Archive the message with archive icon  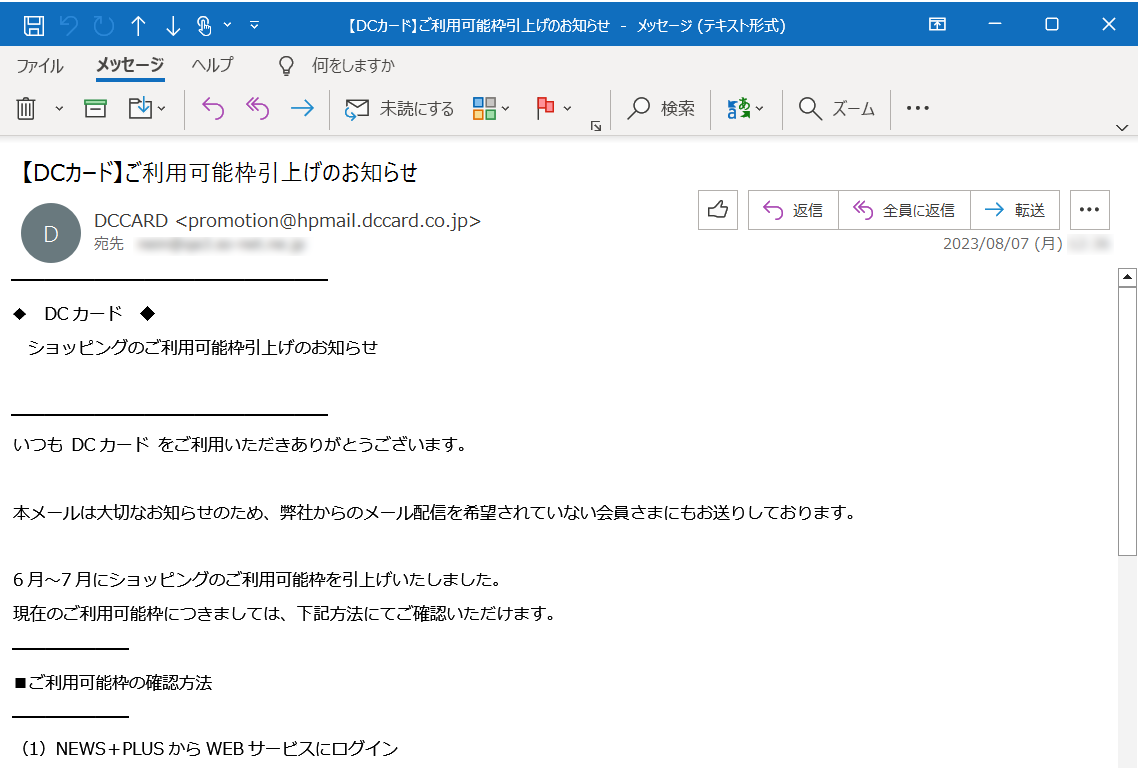tap(95, 108)
